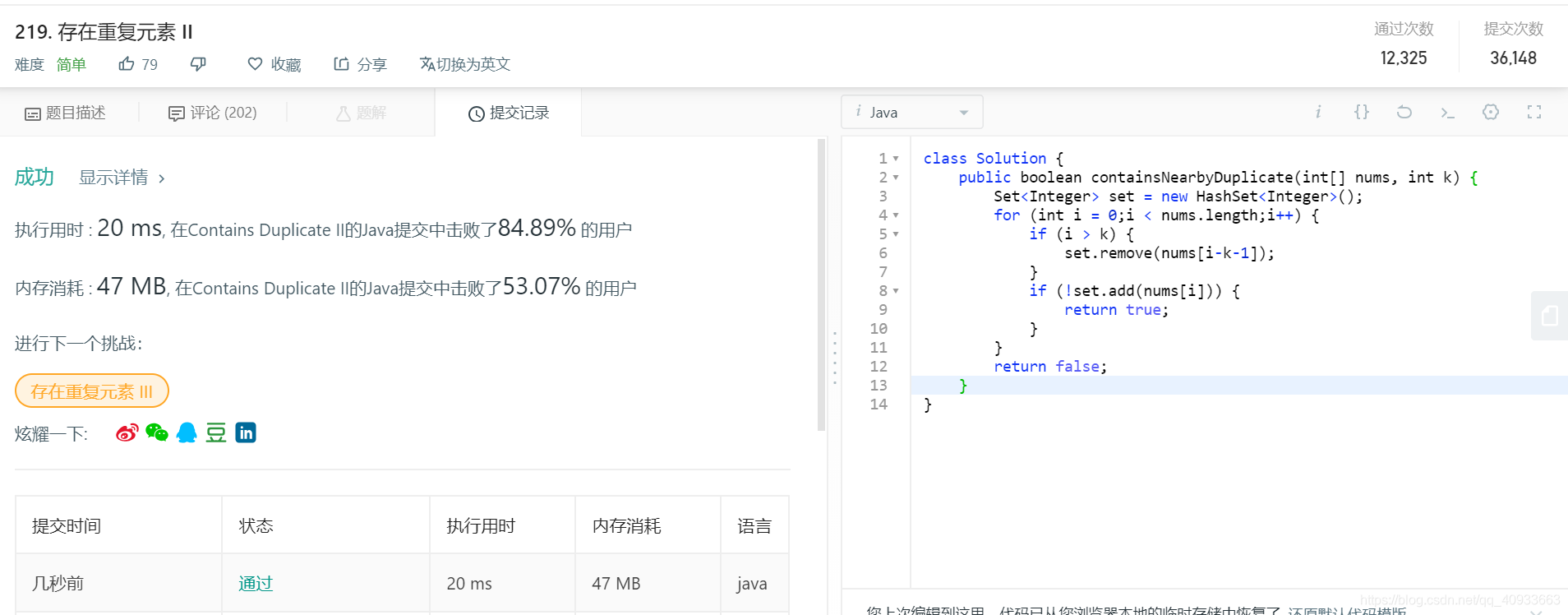This screenshot has width=1568, height=615.
Task: Select the 提交记录 submissions tab
Action: coord(508,113)
